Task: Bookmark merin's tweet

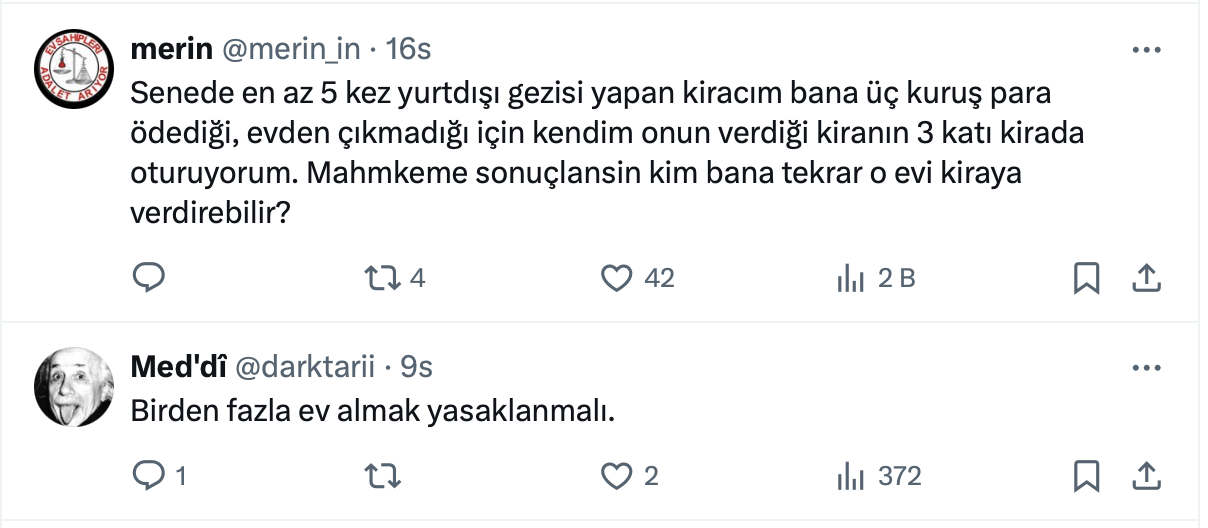Action: coord(1086,278)
